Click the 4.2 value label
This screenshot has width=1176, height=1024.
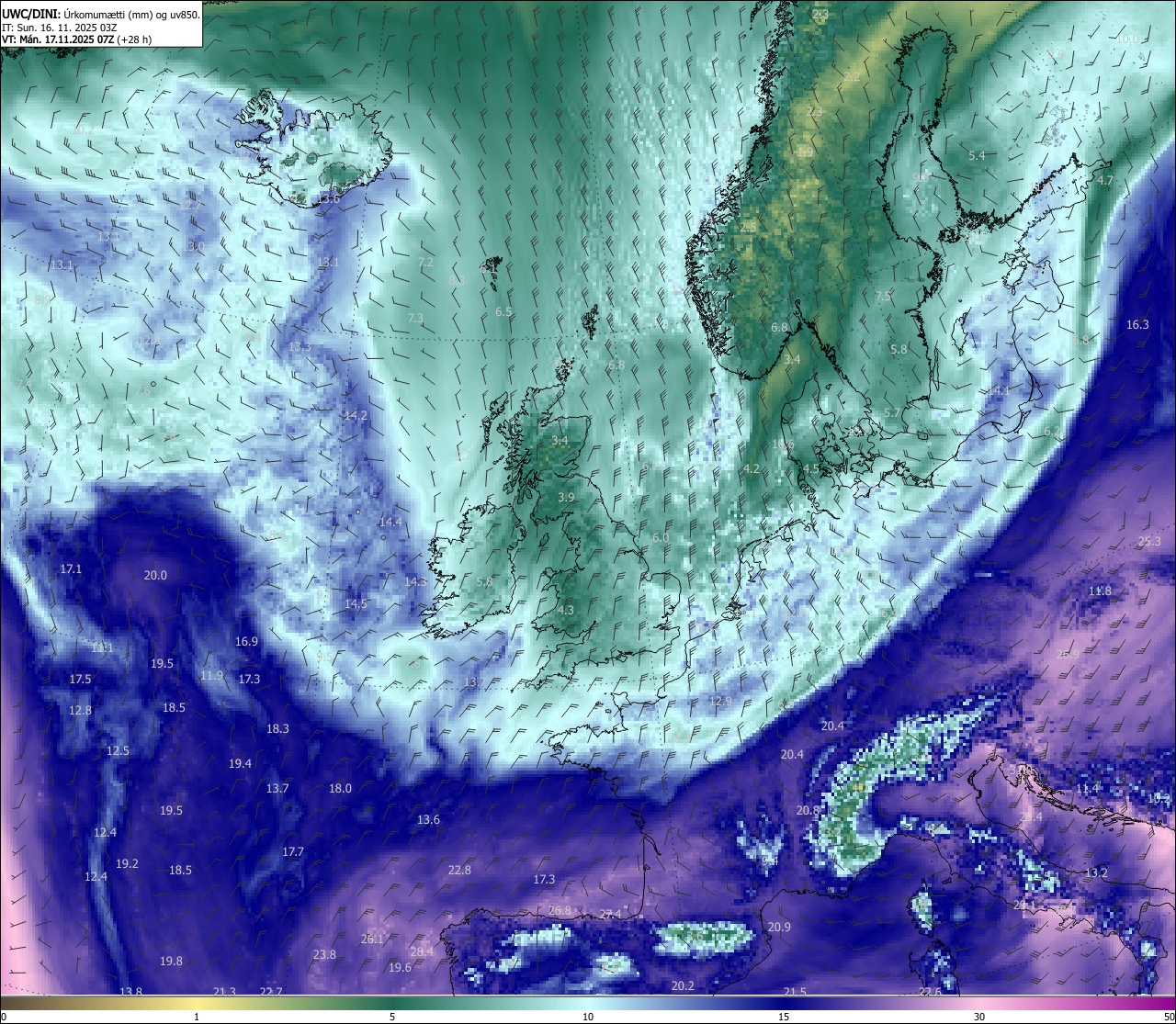click(x=752, y=469)
